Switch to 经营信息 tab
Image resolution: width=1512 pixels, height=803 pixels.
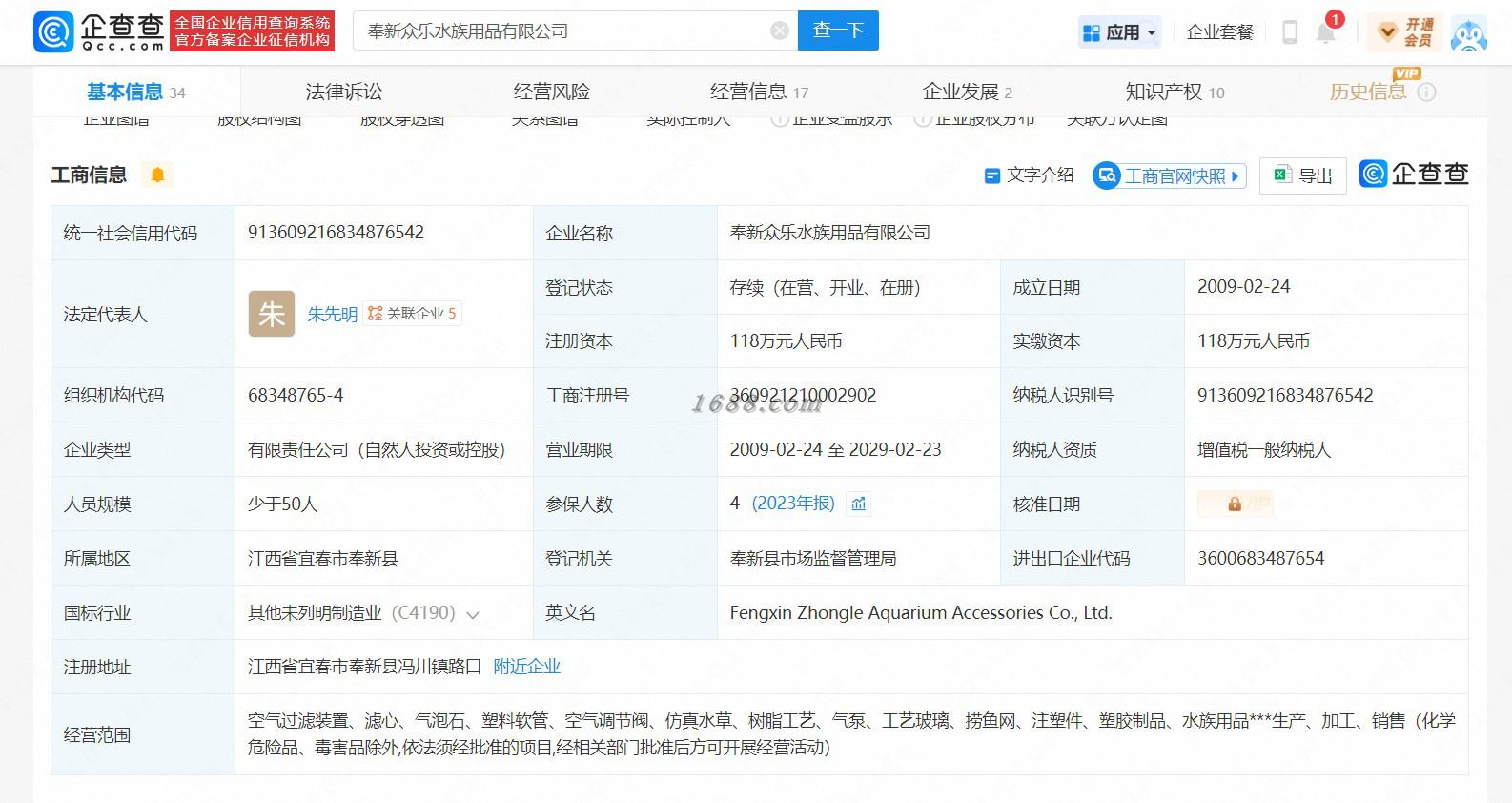[x=759, y=92]
